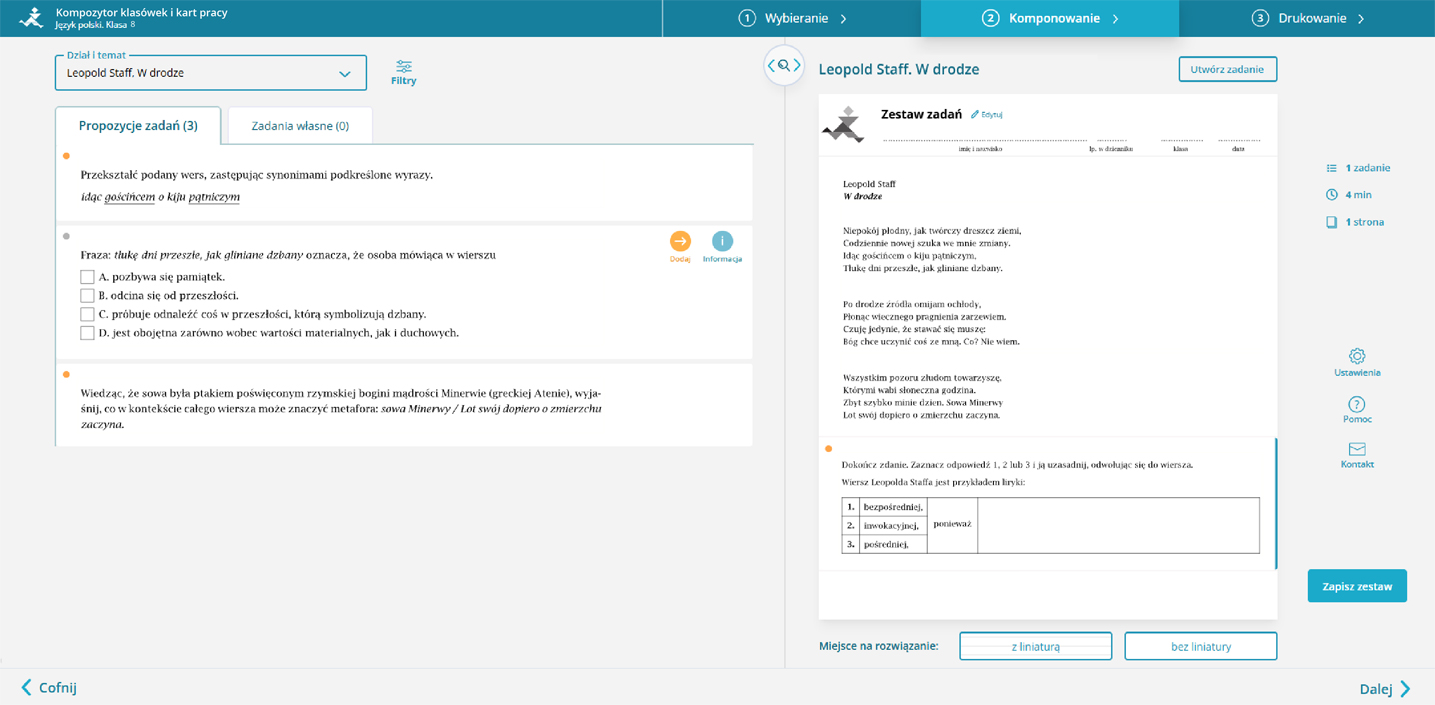Show Informacja about the selected task
Viewport: 1435px width, 705px height.
click(x=722, y=246)
